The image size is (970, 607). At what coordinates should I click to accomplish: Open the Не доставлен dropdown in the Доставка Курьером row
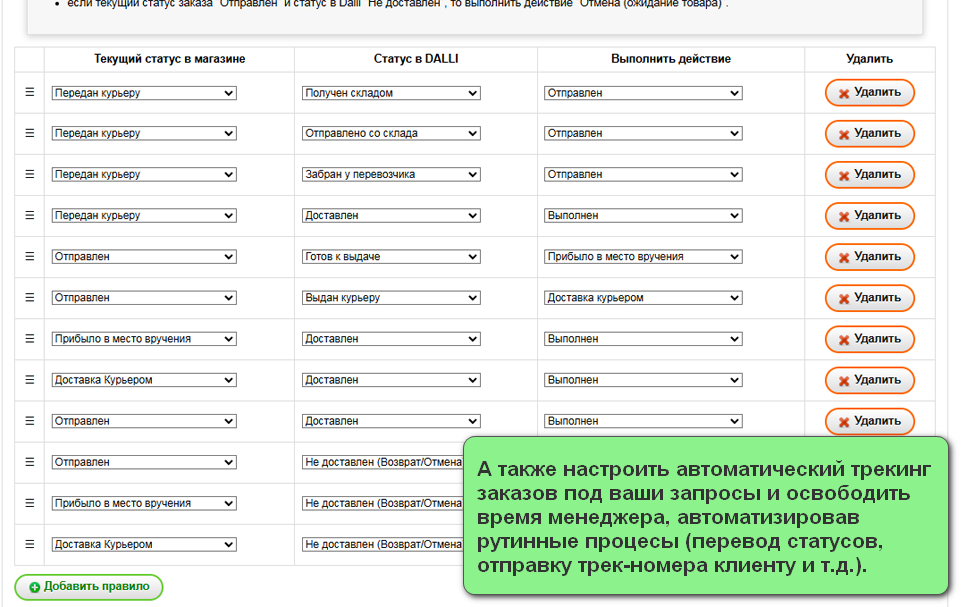pyautogui.click(x=382, y=544)
